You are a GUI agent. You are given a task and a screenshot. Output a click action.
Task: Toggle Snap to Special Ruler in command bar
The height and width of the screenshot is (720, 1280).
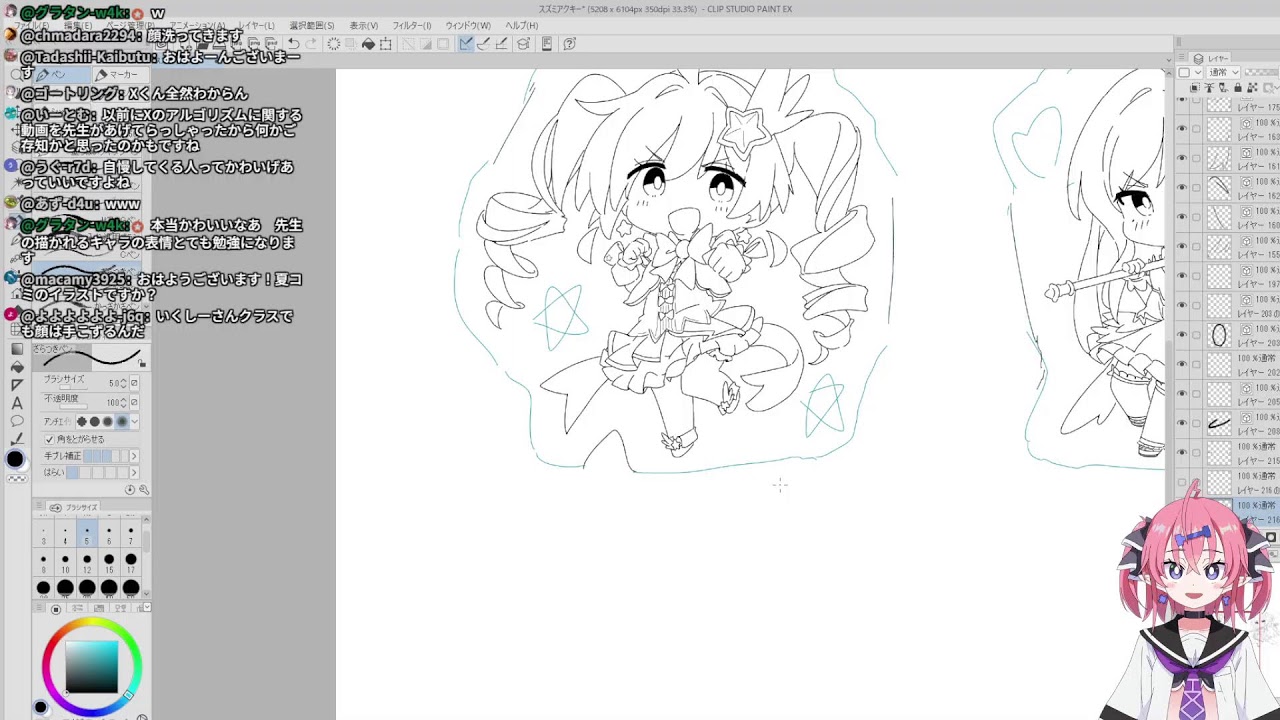(x=484, y=44)
